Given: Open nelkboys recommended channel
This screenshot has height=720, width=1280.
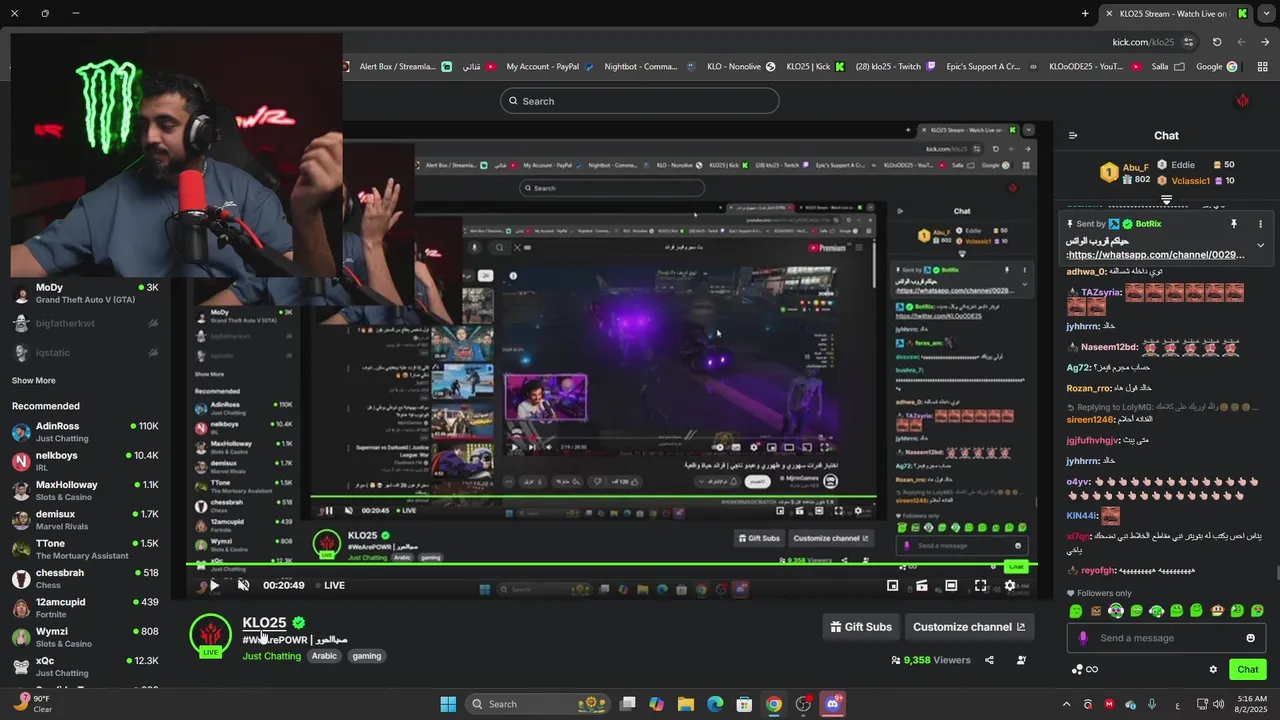Looking at the screenshot, I should click(85, 461).
